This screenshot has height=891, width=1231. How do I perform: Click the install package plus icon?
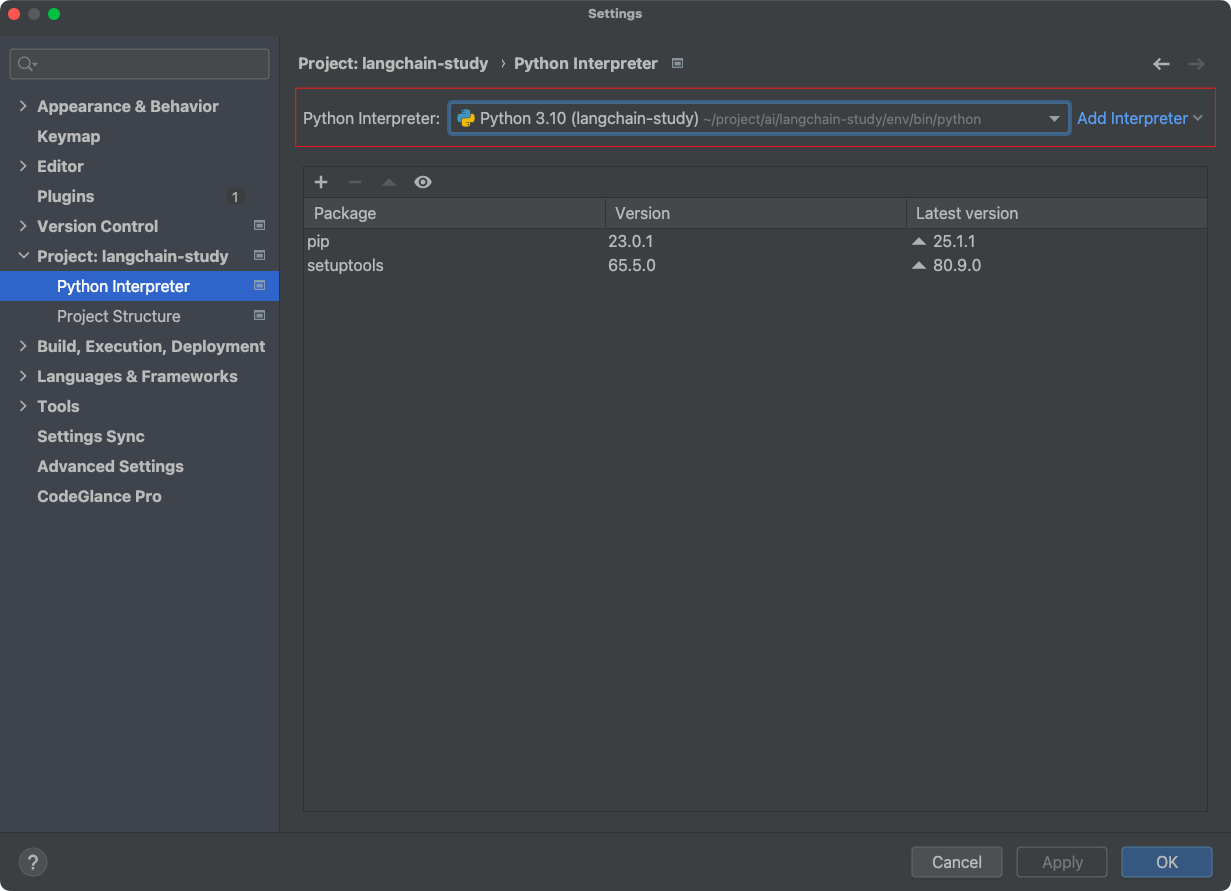(320, 182)
